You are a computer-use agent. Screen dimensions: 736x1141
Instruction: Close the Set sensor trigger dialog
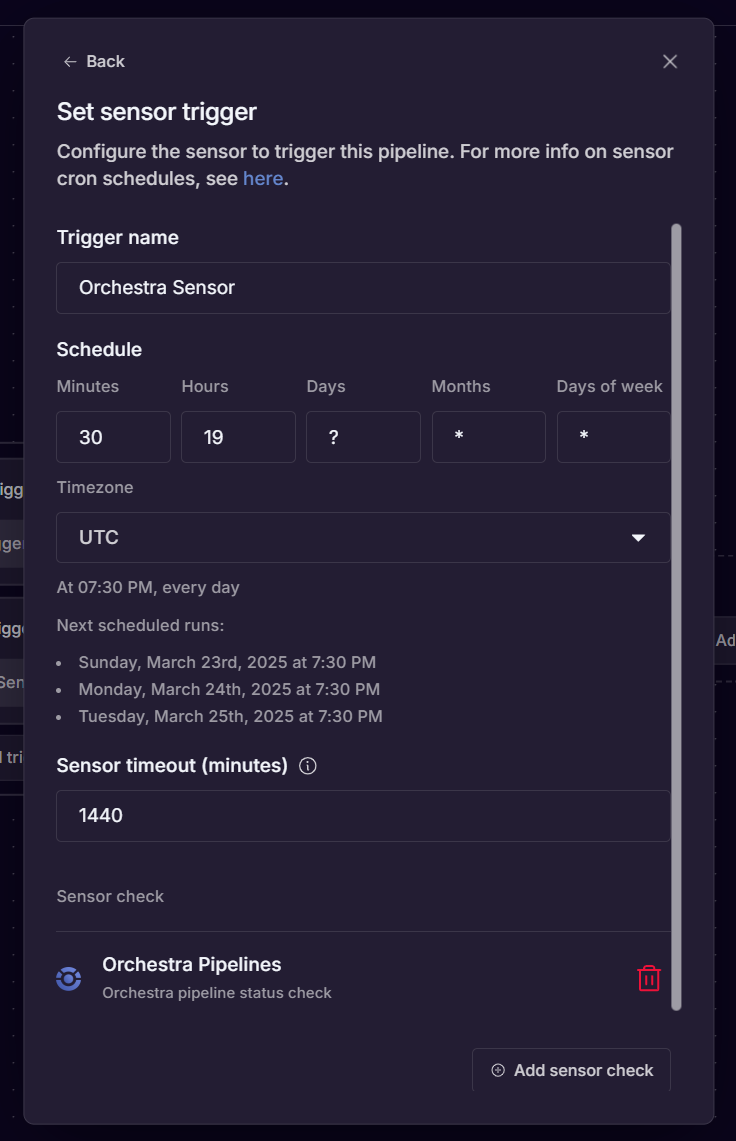[x=669, y=61]
